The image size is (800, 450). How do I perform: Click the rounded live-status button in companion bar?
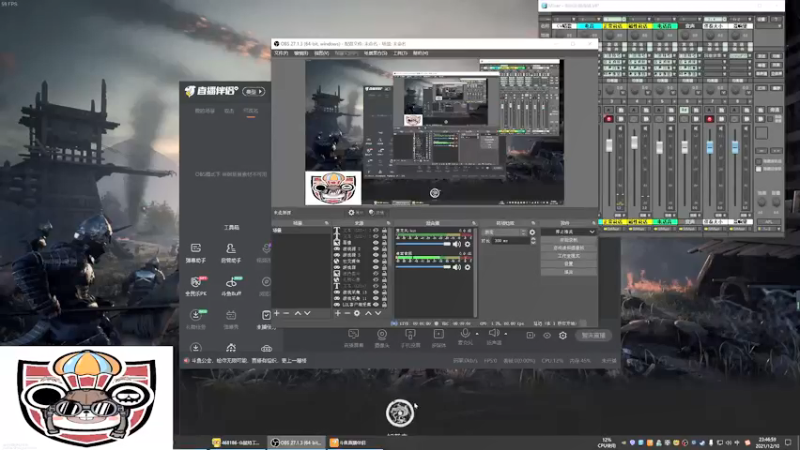click(x=593, y=336)
